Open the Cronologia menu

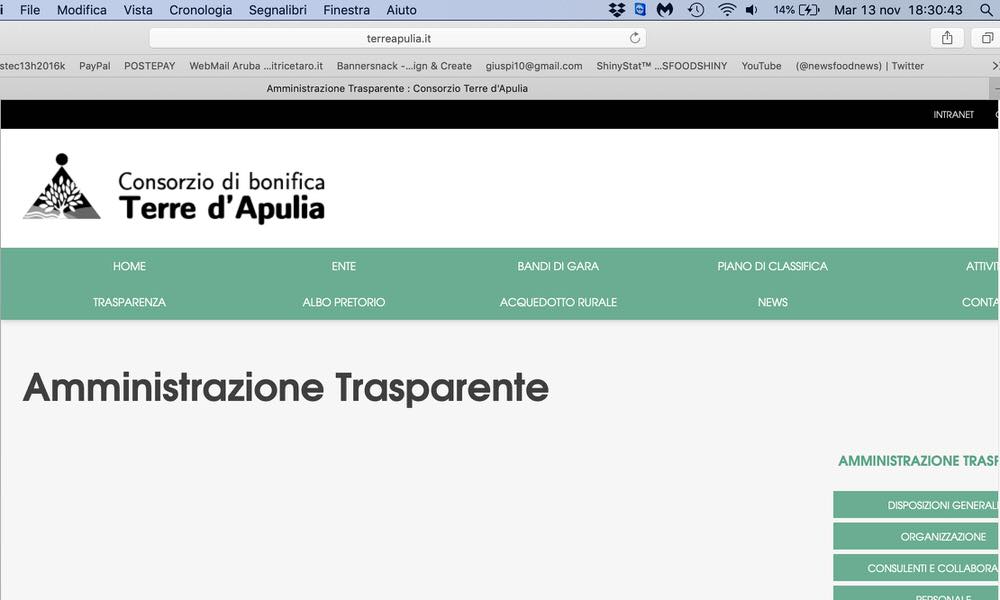200,10
